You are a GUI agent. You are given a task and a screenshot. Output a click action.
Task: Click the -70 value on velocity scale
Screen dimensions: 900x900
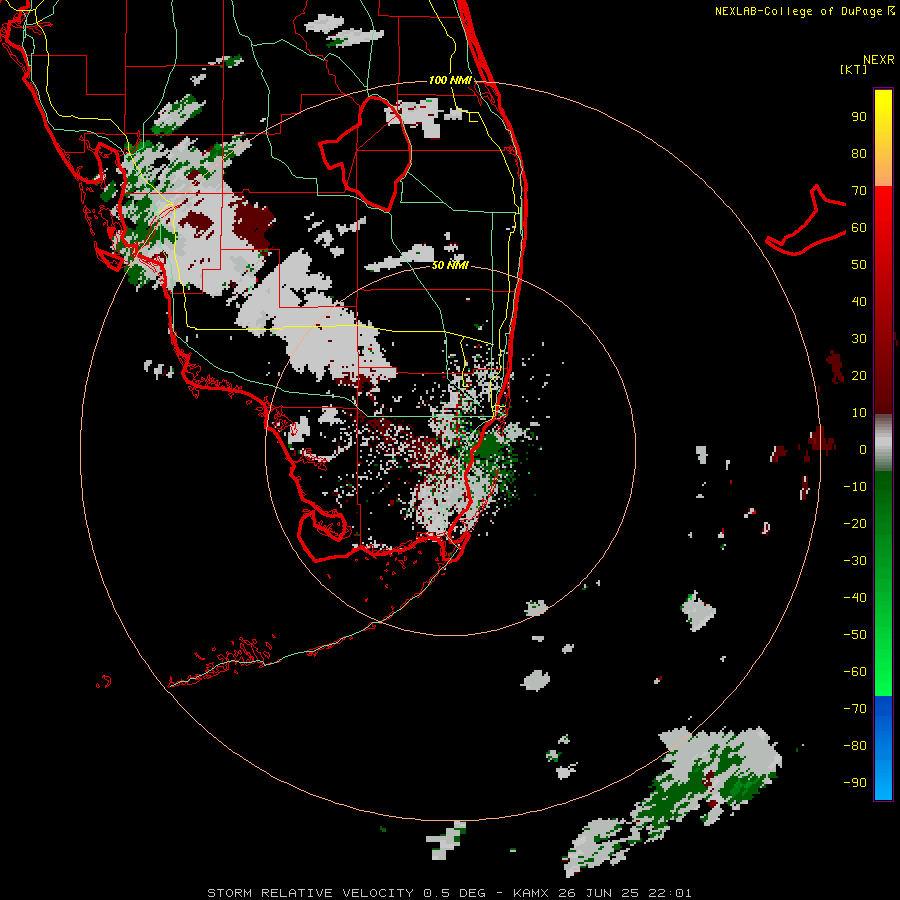855,708
